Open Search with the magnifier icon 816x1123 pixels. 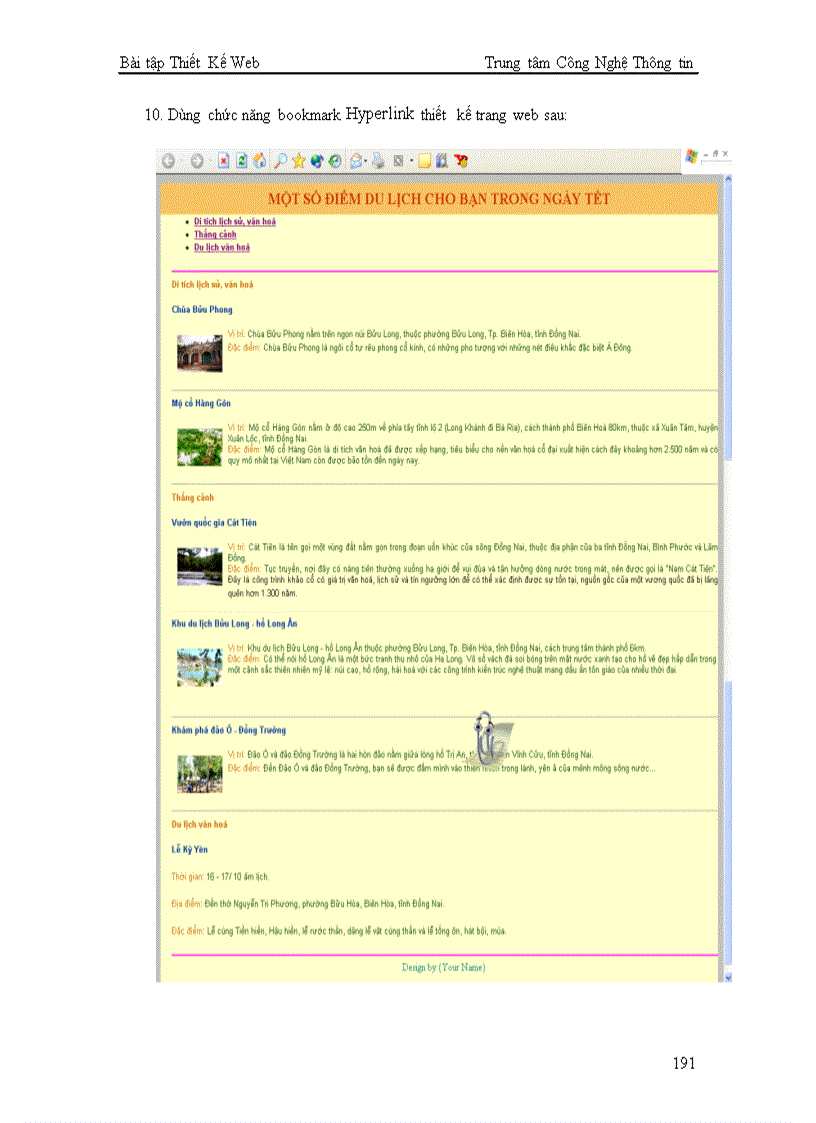(x=279, y=160)
